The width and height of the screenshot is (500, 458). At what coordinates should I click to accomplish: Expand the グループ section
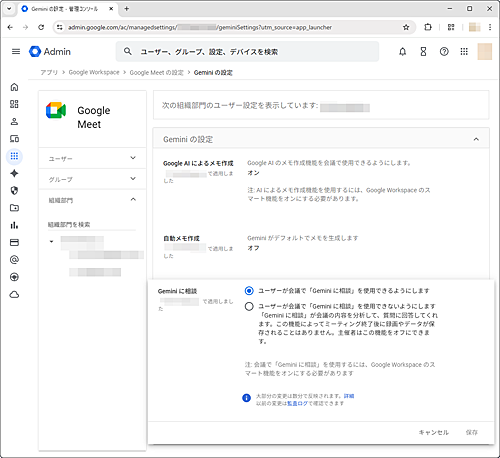[x=92, y=179]
